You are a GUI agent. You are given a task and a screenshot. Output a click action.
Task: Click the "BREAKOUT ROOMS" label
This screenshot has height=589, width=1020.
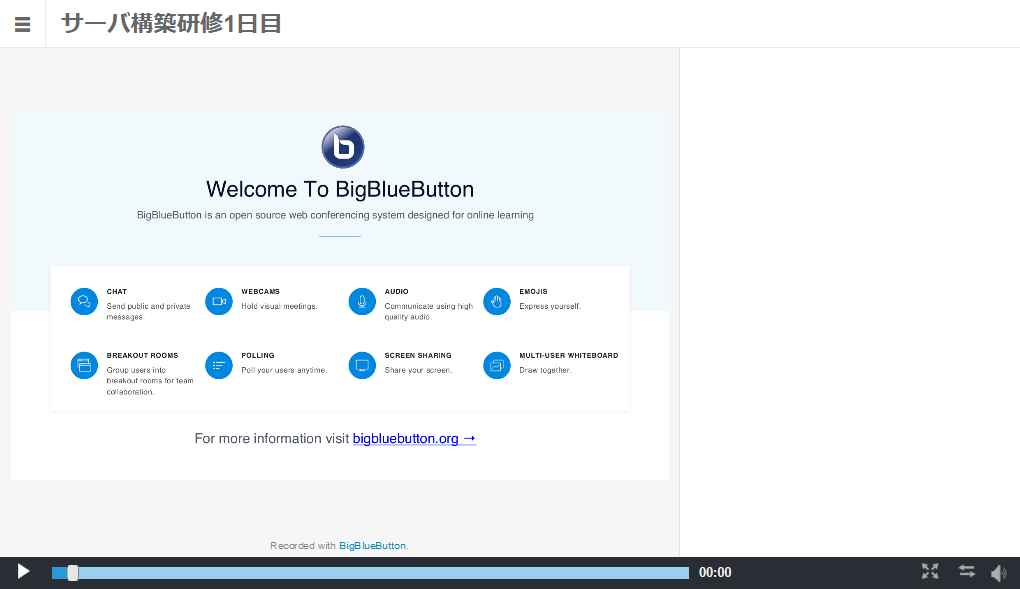tap(142, 355)
